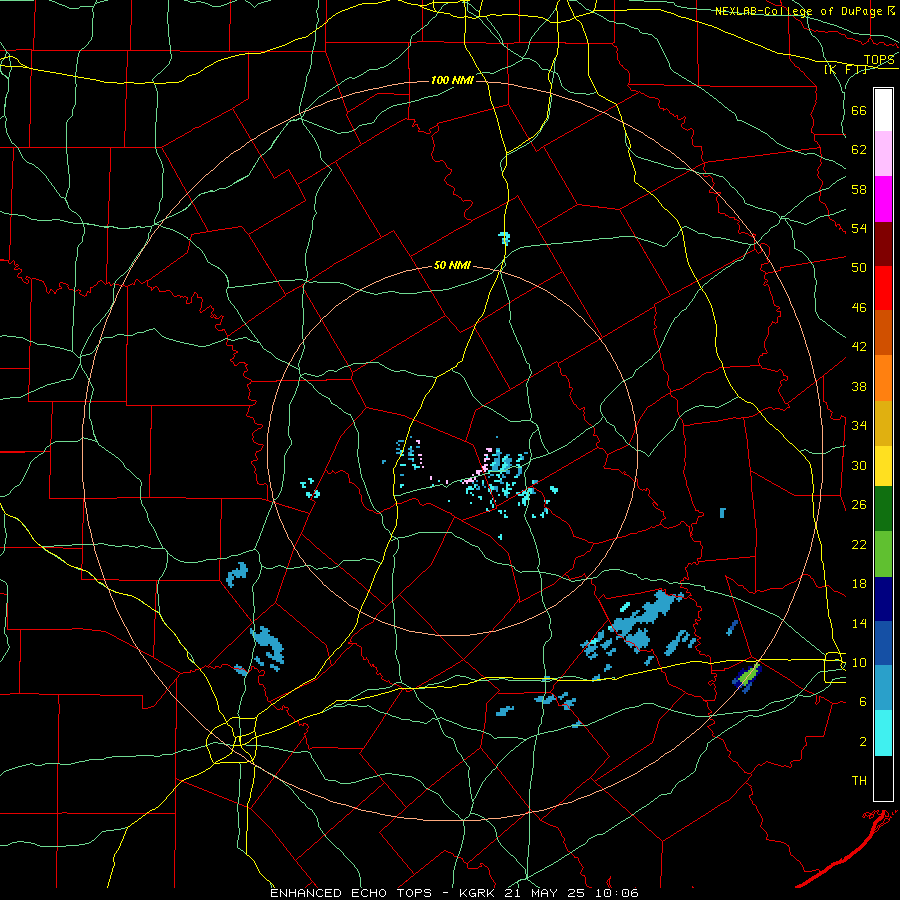Pick the dark orange legend swatch

883,332
